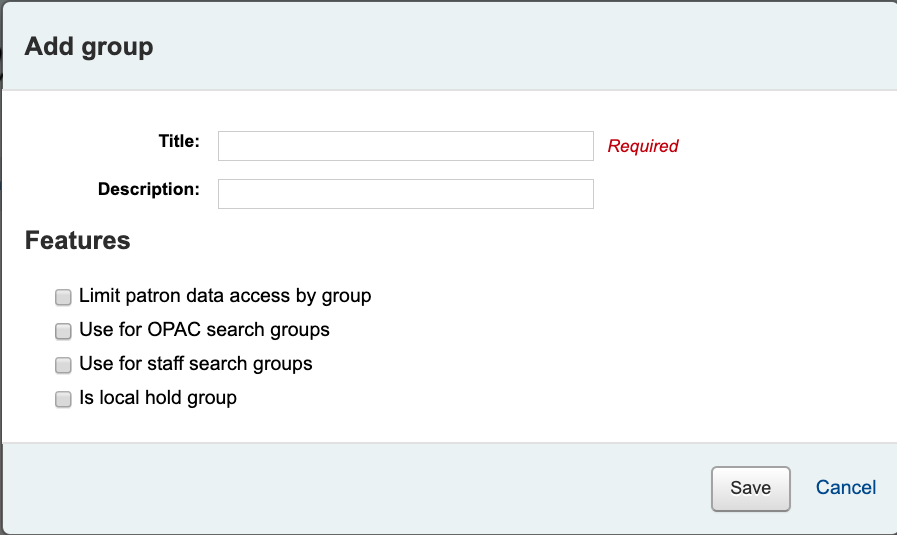Click the "Limit patron data access by group" label text

click(x=225, y=296)
